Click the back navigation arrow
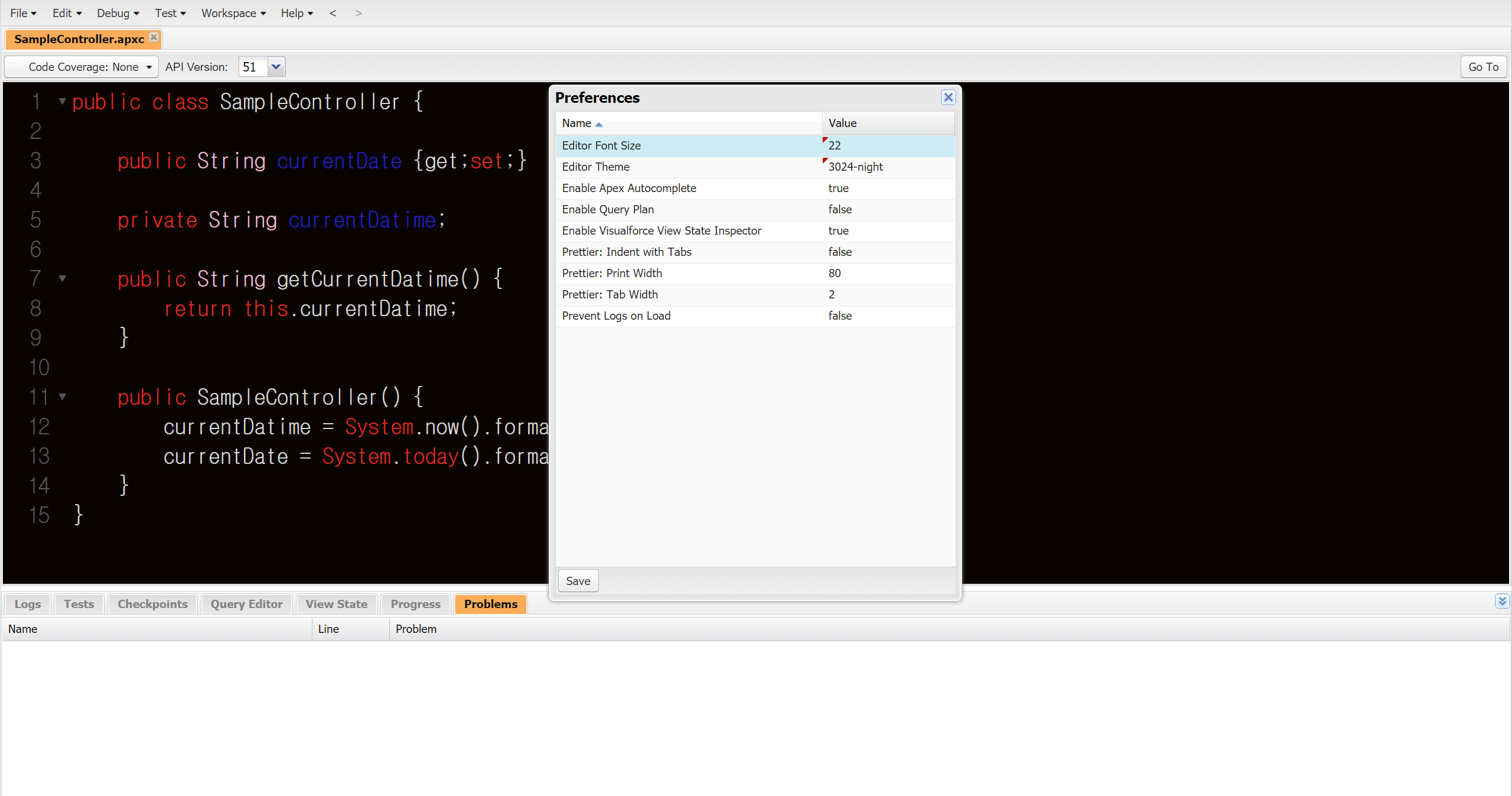The height and width of the screenshot is (796, 1512). [333, 13]
